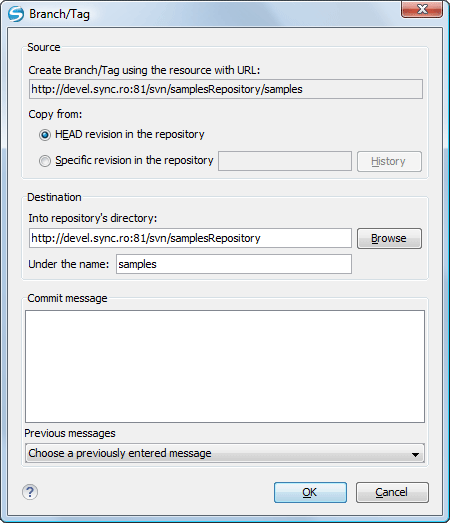Open the previously entered message combo box
This screenshot has width=450, height=523.
225,453
